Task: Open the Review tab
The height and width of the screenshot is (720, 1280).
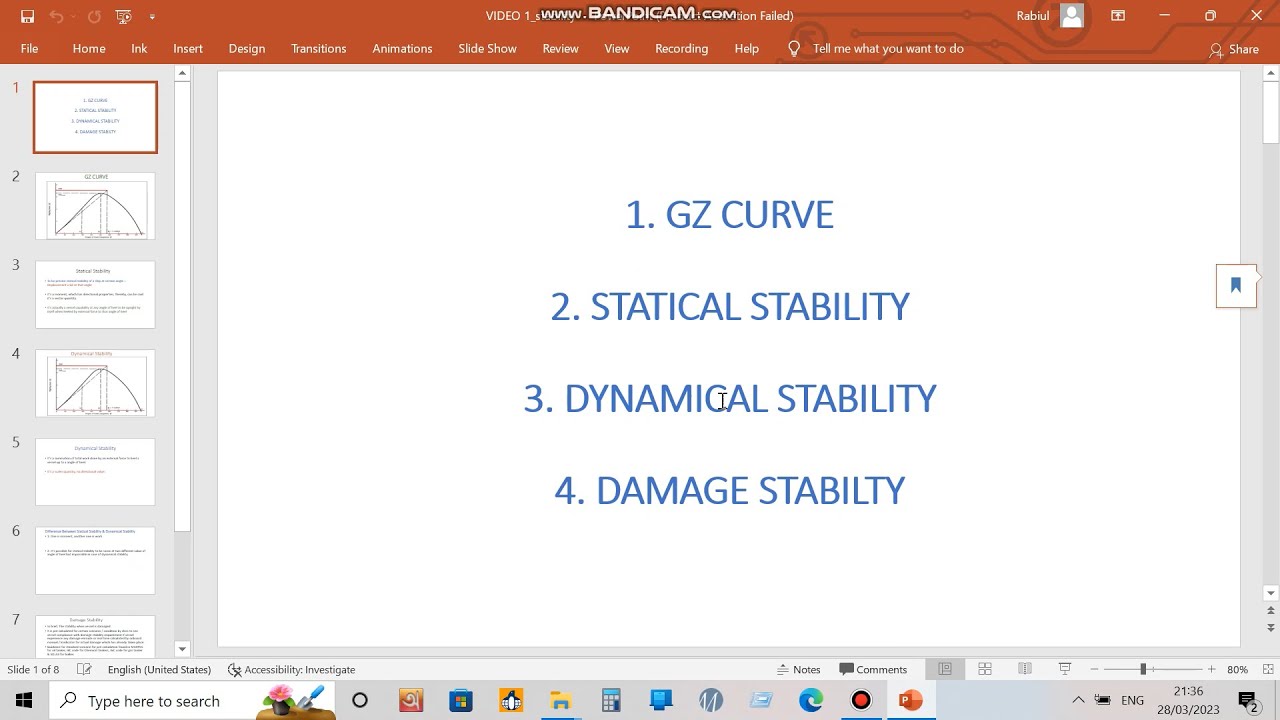Action: [560, 48]
